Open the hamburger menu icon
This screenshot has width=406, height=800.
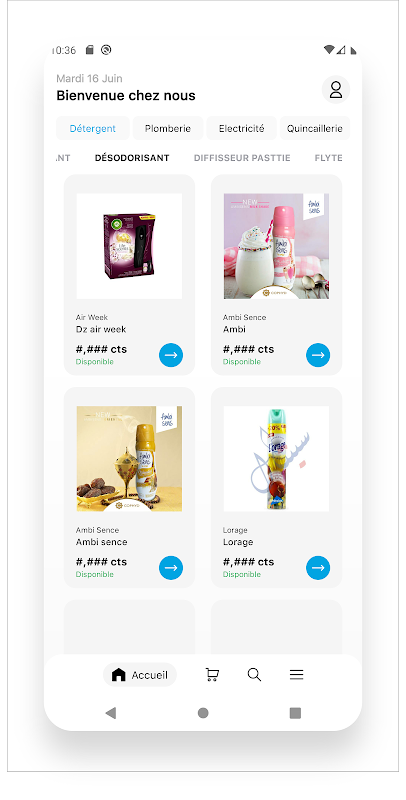coord(296,674)
